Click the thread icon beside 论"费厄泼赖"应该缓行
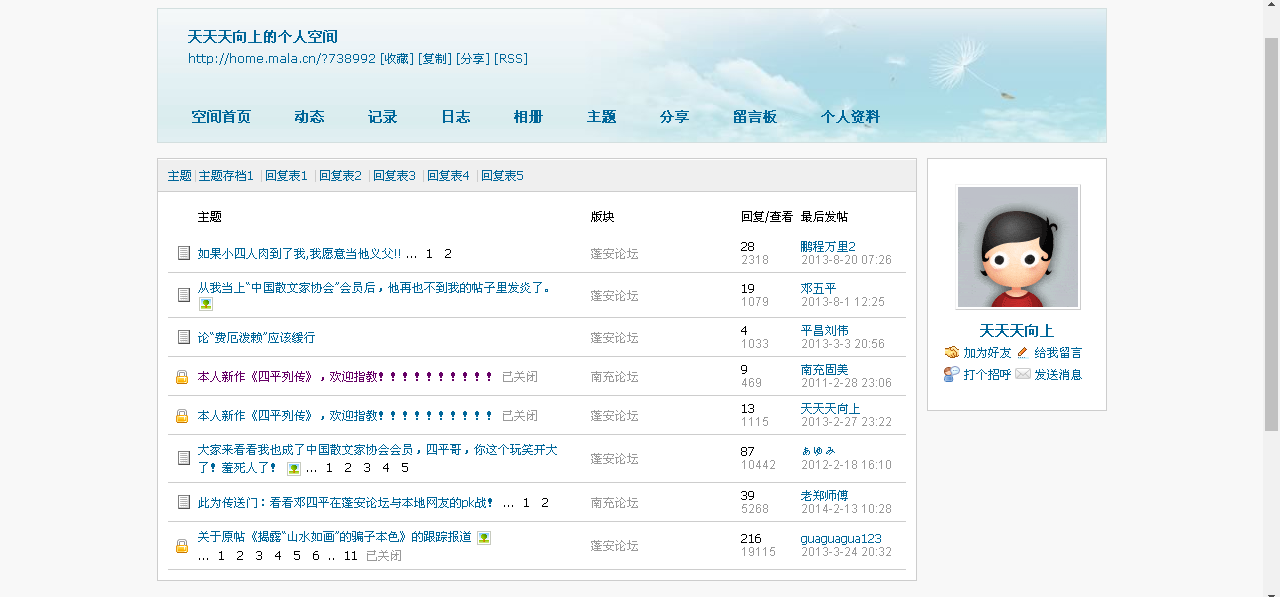The width and height of the screenshot is (1280, 597). pos(183,337)
